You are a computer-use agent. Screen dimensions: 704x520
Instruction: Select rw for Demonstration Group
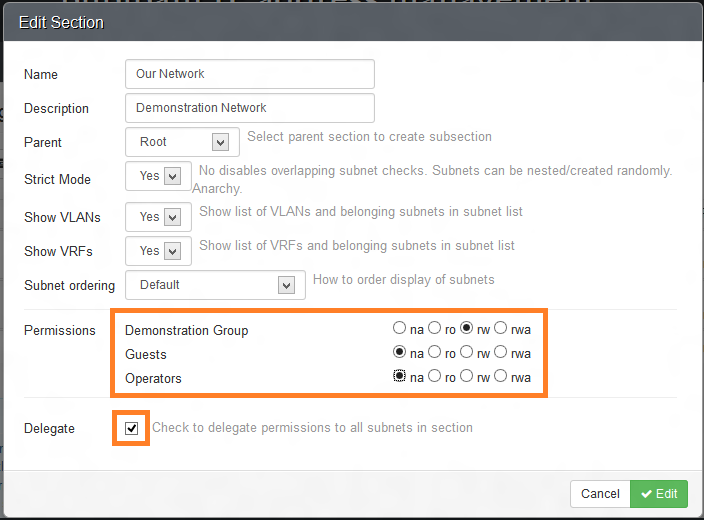click(x=466, y=328)
